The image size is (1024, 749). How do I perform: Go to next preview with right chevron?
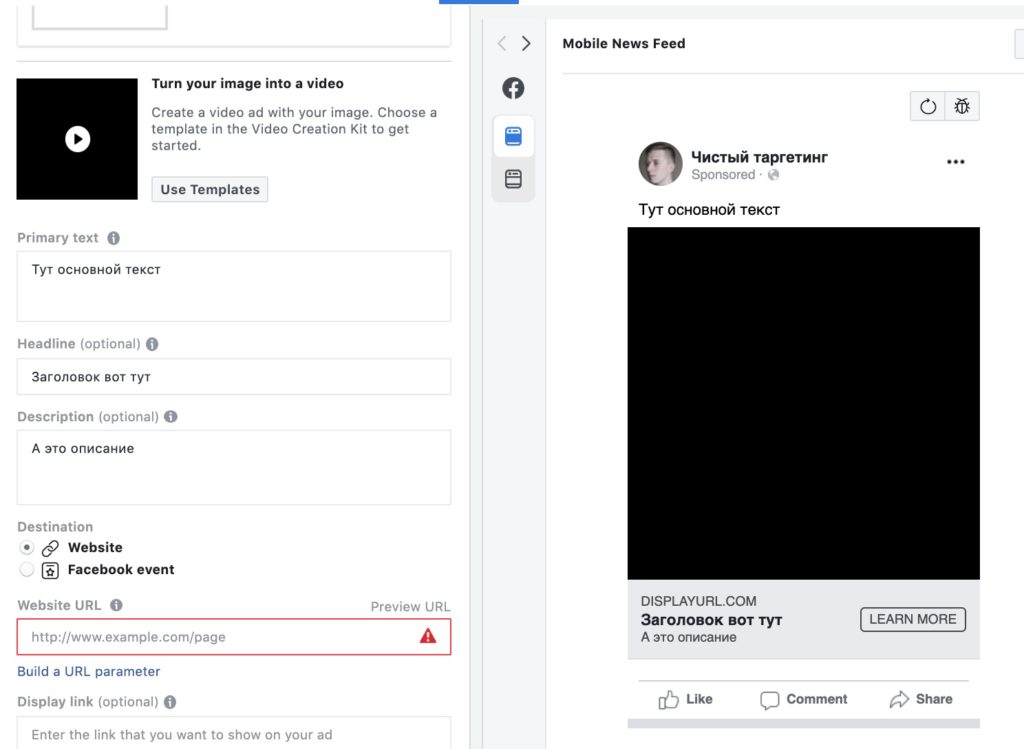pos(526,43)
